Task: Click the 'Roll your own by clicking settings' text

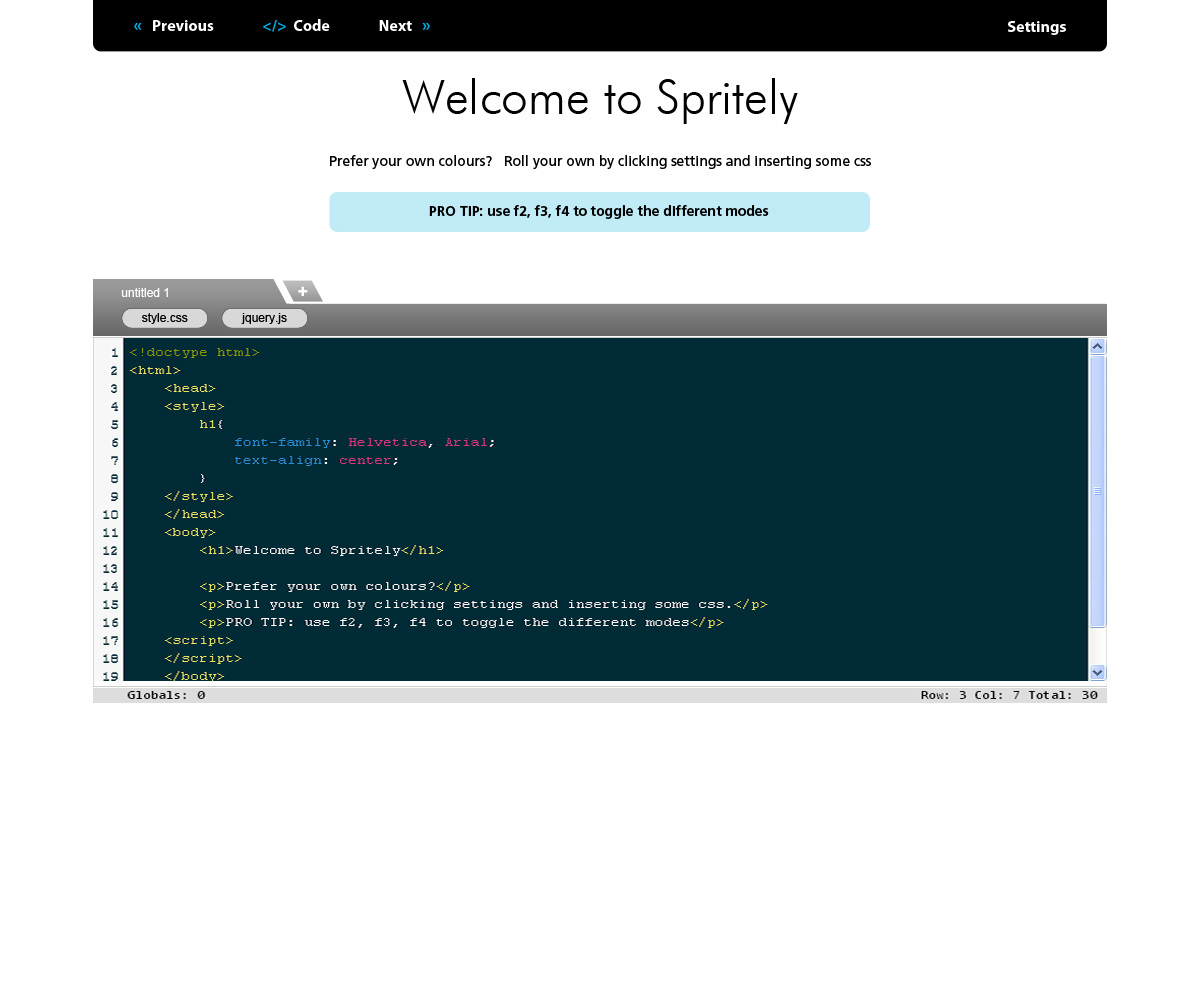Action: 687,161
